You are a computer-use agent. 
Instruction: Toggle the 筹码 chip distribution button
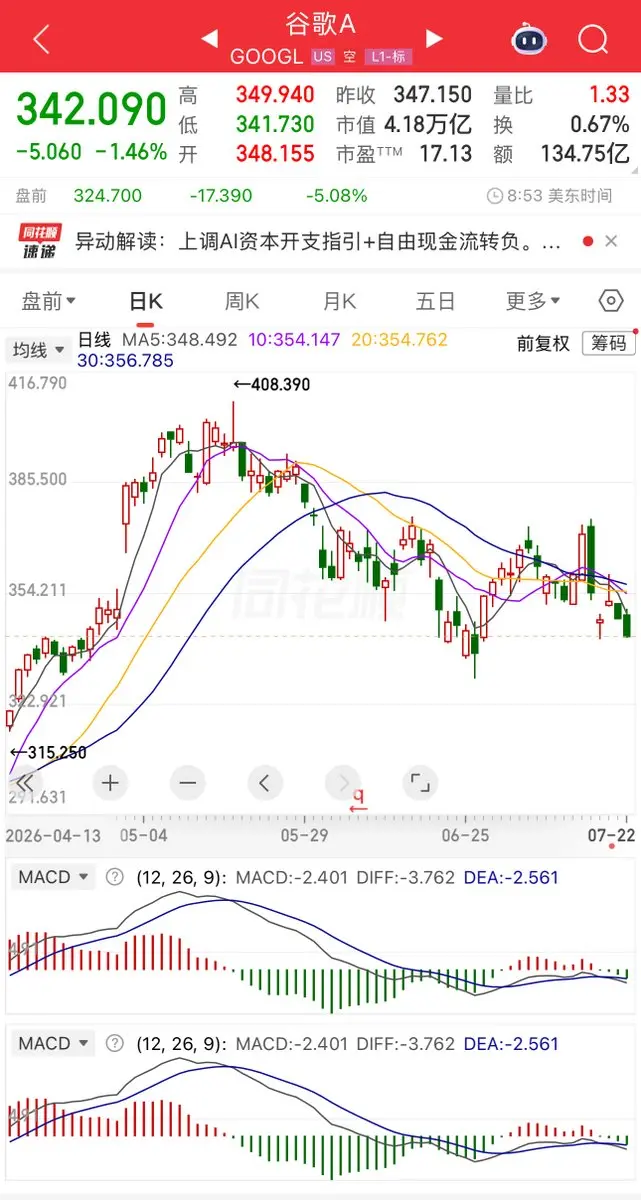pyautogui.click(x=608, y=343)
